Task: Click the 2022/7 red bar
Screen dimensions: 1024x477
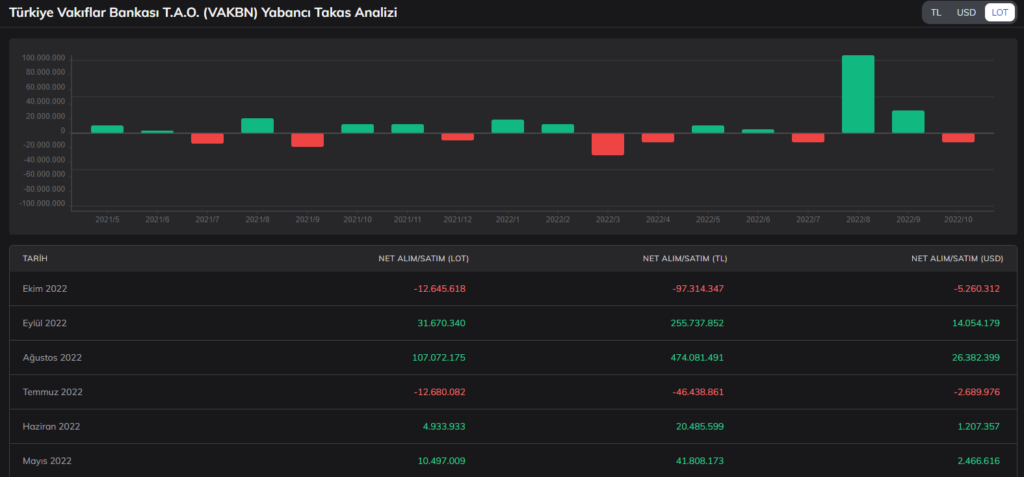Action: click(x=808, y=138)
